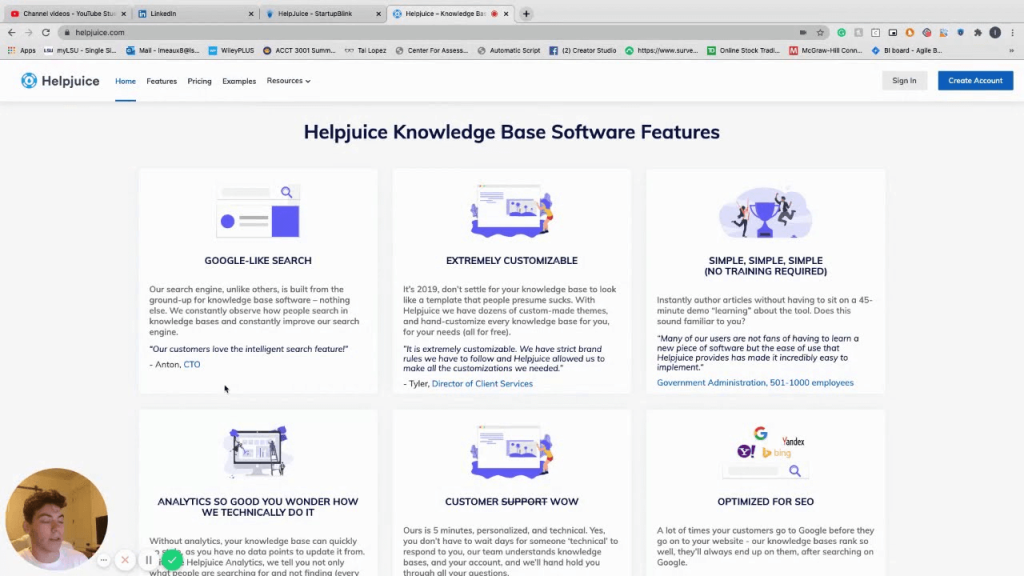Click the trophy celebration illustration
Image resolution: width=1024 pixels, height=576 pixels.
(x=765, y=212)
